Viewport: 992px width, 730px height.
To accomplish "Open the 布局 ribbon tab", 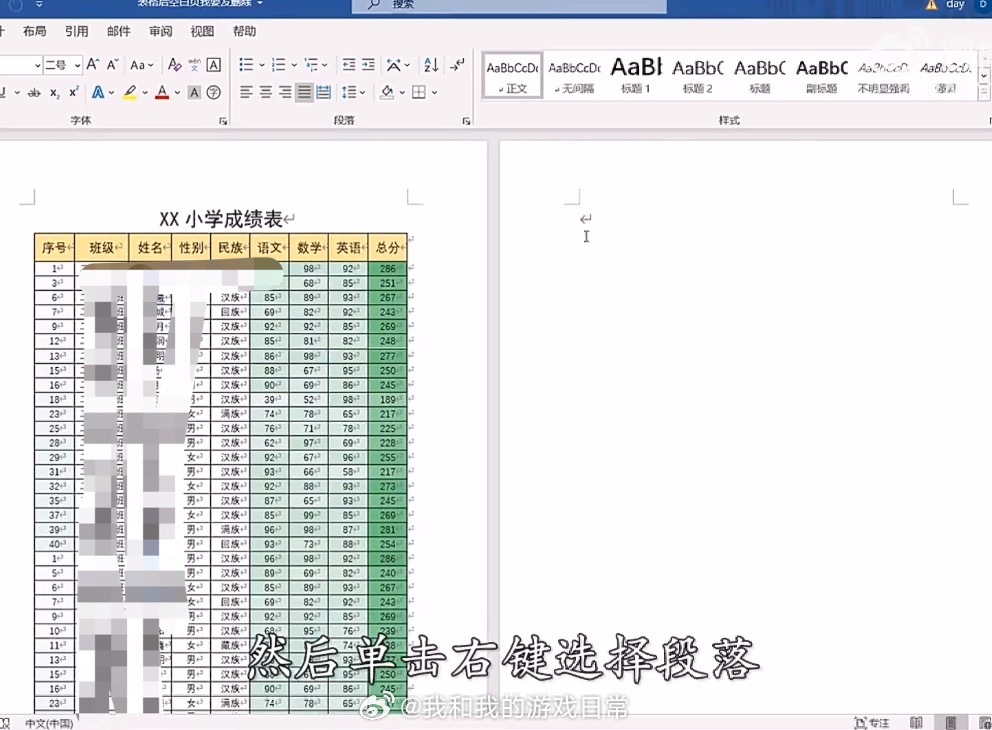I will (x=34, y=31).
